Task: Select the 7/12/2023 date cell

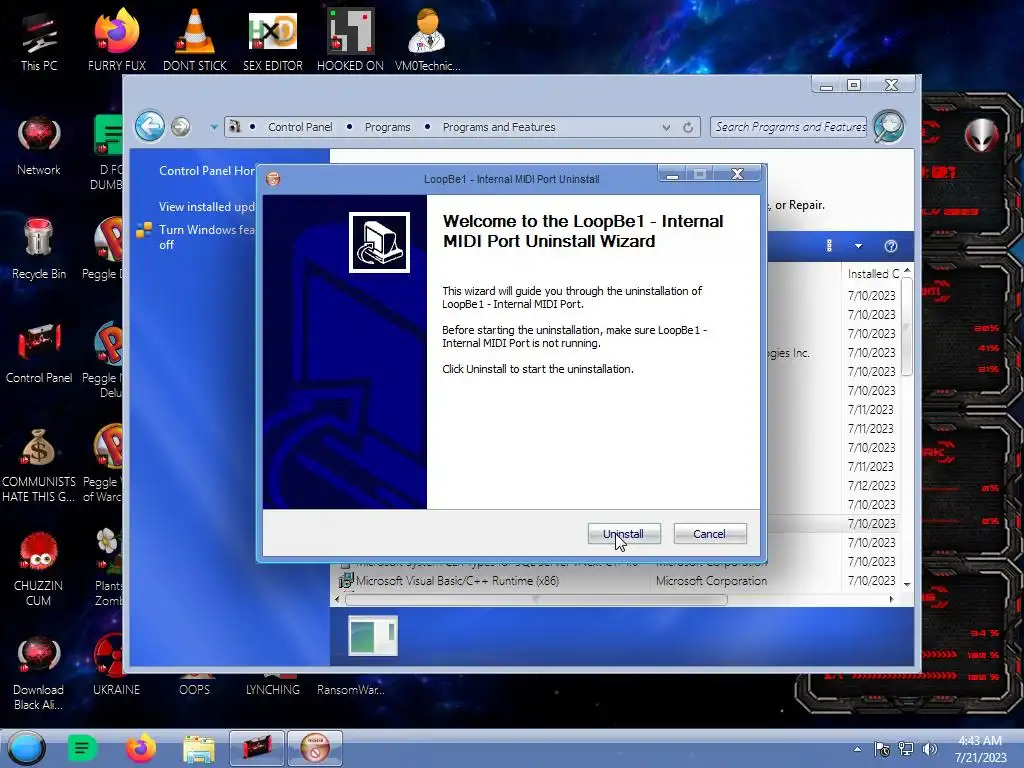Action: pos(871,486)
